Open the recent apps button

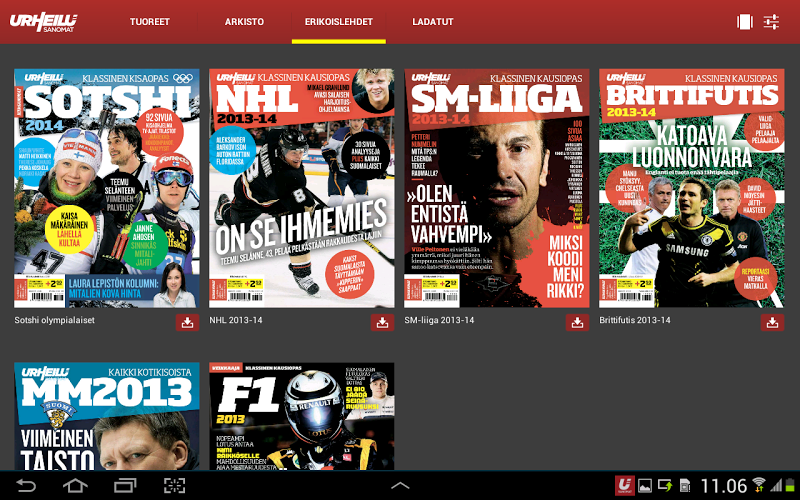[125, 485]
